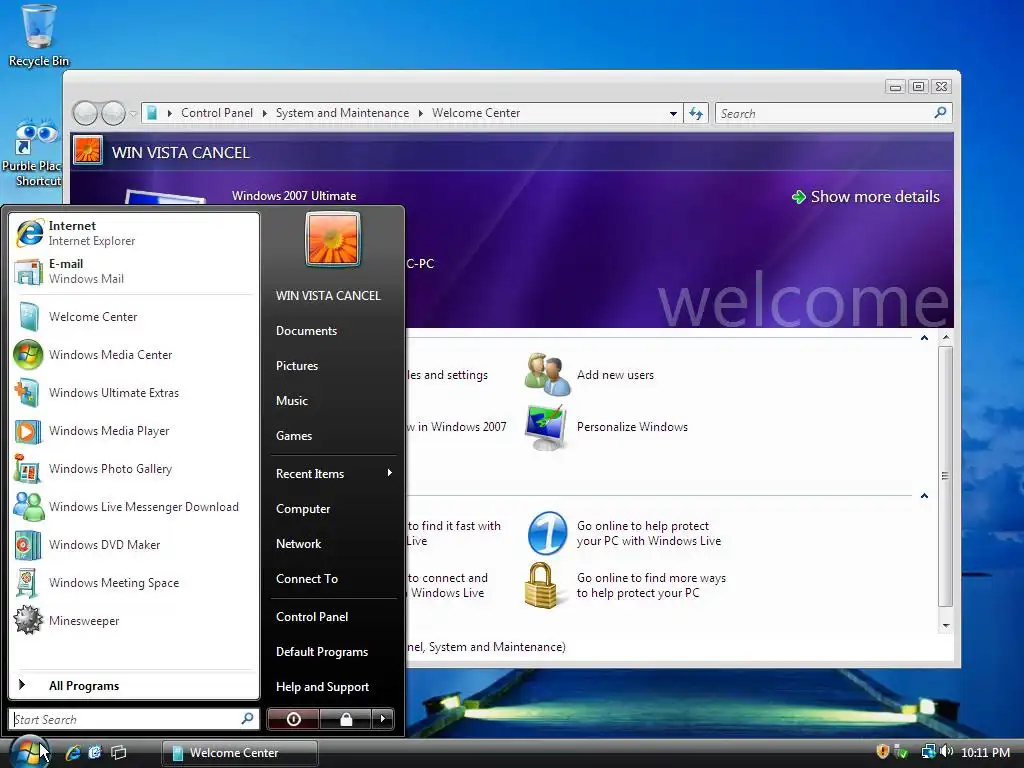Expand All Programs list

134,686
